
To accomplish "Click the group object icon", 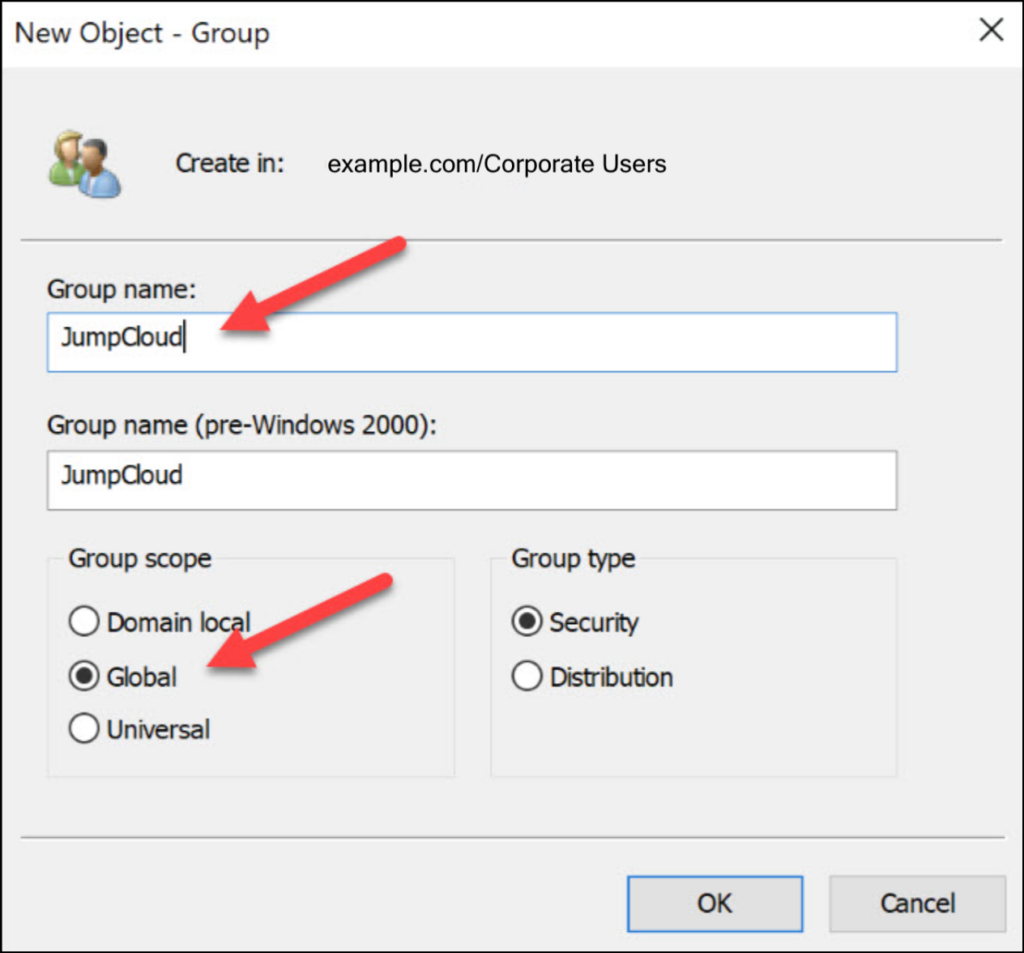I will click(85, 165).
